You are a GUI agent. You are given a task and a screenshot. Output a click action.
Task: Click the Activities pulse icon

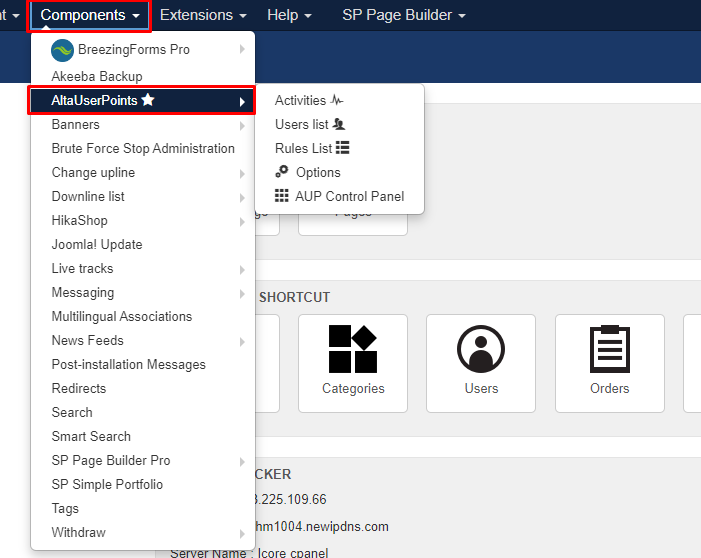click(337, 100)
